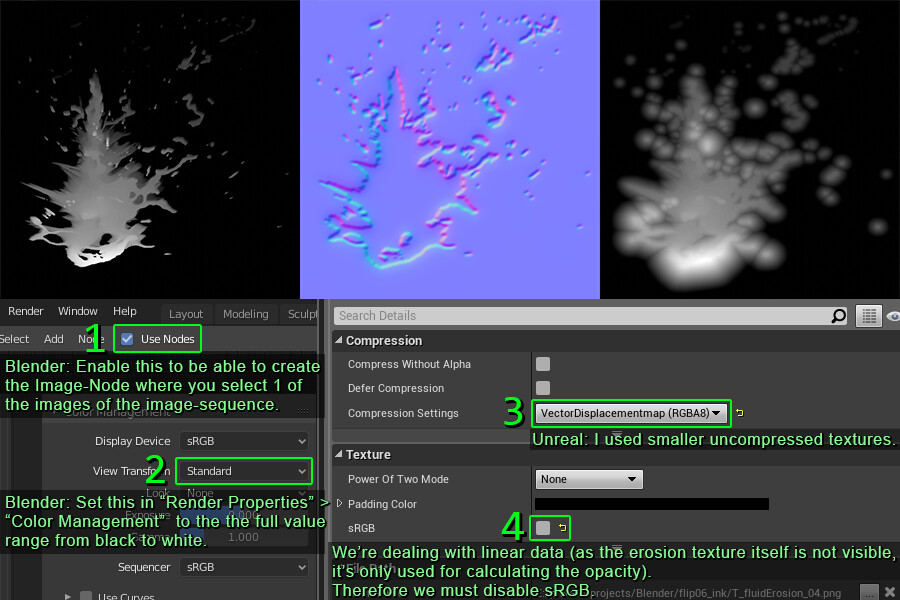The width and height of the screenshot is (900, 600).
Task: Toggle the sRGB checkbox in Texture section
Action: [x=542, y=528]
